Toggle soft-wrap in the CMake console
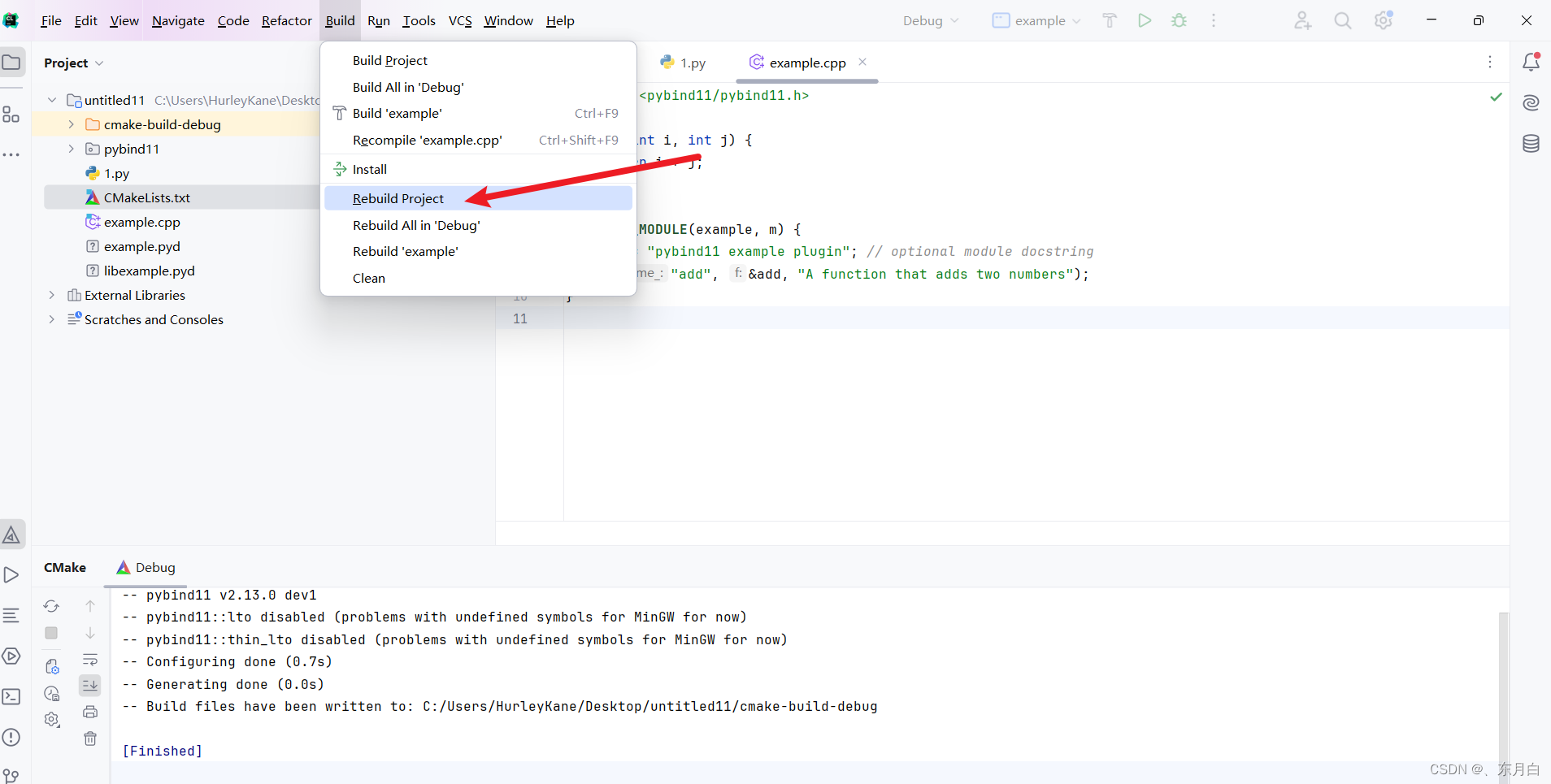1551x784 pixels. coord(90,659)
